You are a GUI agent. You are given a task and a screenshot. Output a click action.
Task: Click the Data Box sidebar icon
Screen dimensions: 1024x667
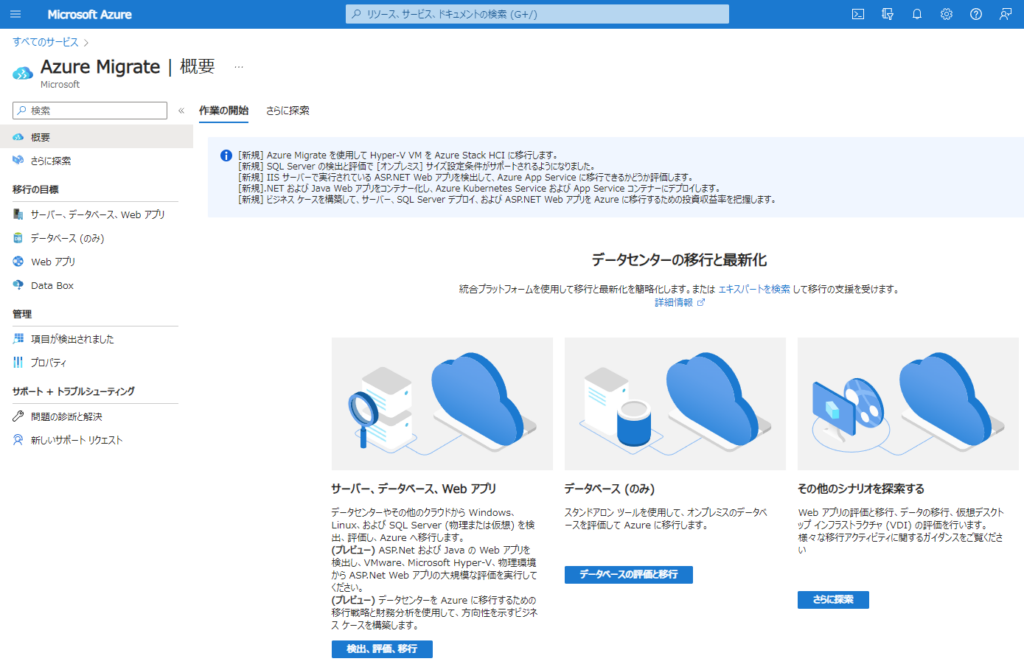(18, 285)
